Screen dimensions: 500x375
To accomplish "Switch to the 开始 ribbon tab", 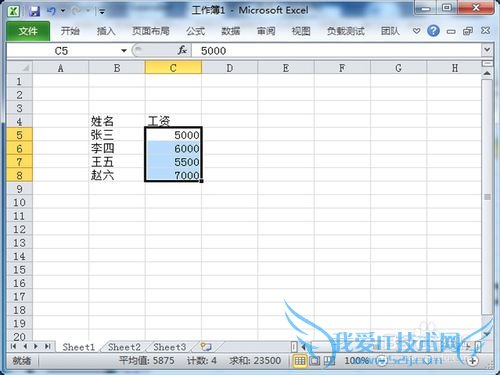I will 70,31.
